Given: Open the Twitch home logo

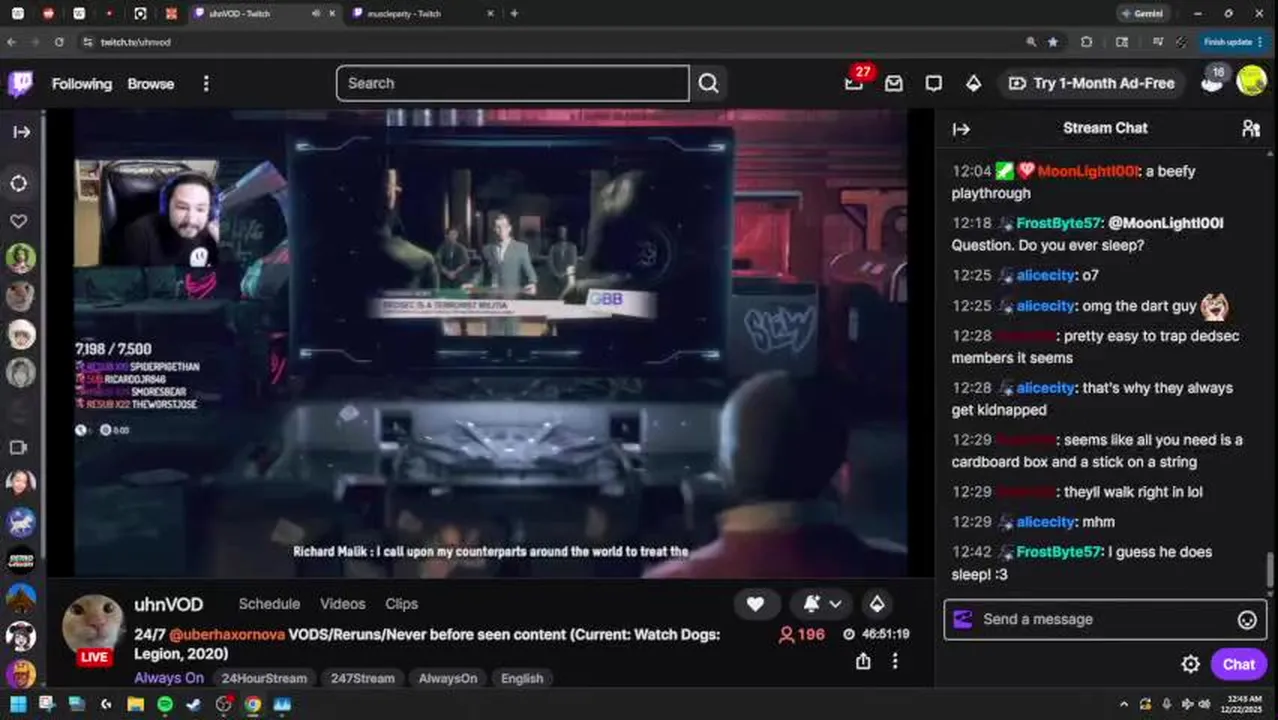Looking at the screenshot, I should coord(20,84).
